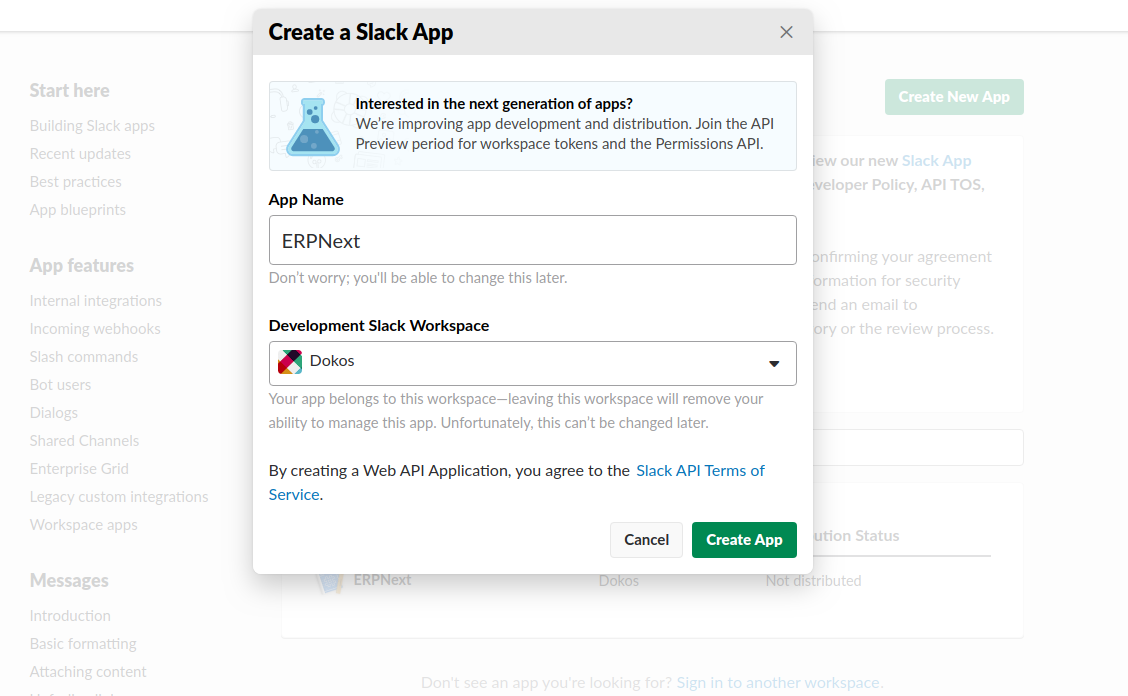The width and height of the screenshot is (1128, 696).
Task: Close the Create a Slack App dialog
Action: pos(786,31)
